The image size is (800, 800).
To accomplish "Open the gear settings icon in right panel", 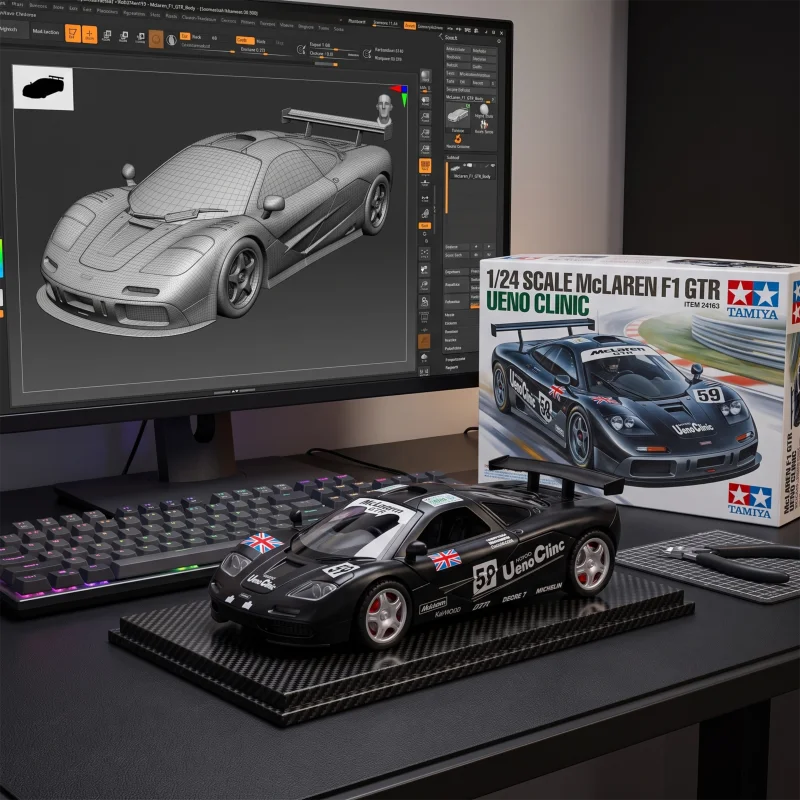I will [499, 41].
